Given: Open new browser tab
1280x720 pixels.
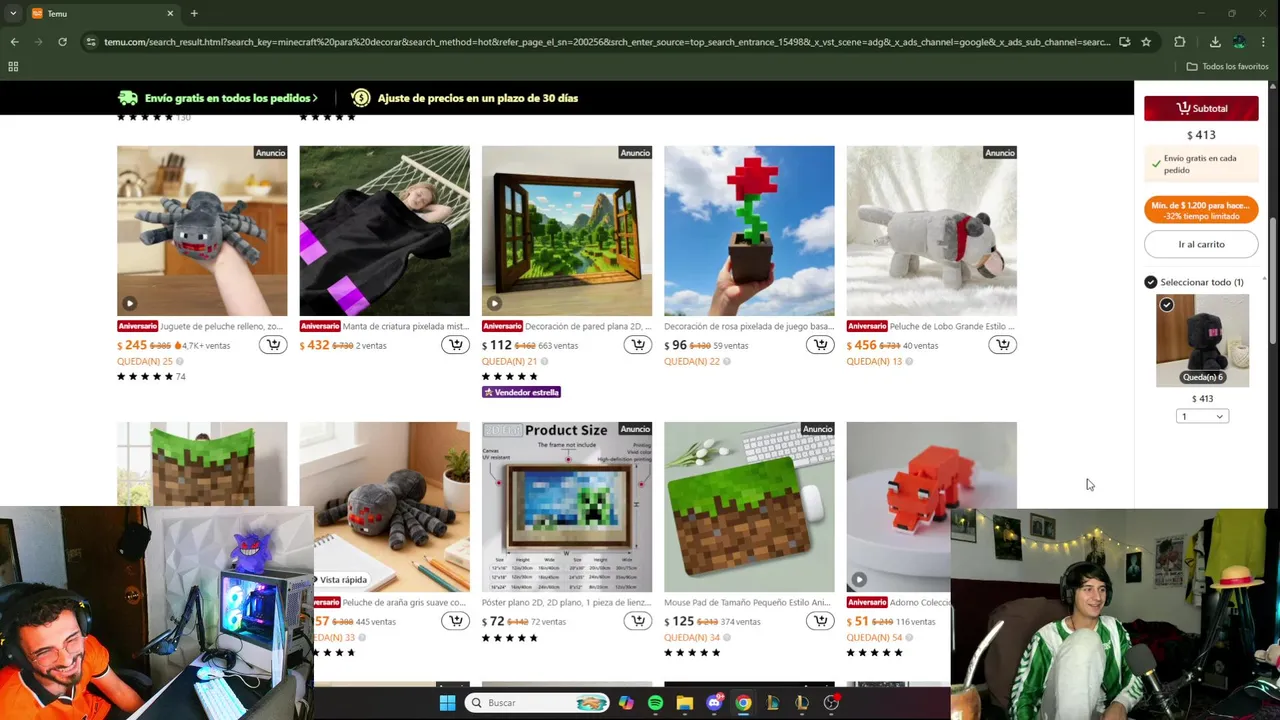Looking at the screenshot, I should tap(194, 13).
